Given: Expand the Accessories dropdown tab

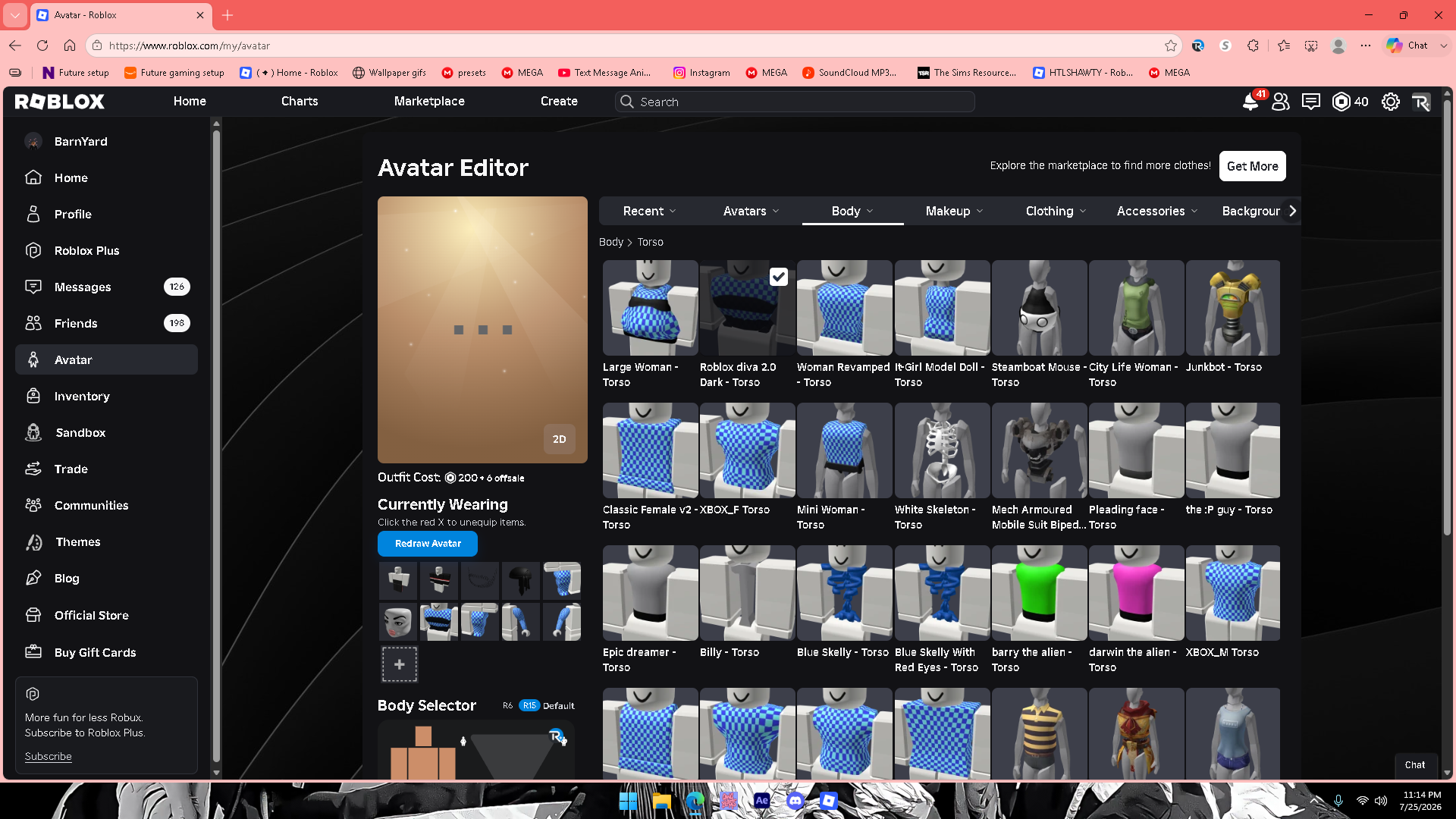Looking at the screenshot, I should [x=1157, y=211].
